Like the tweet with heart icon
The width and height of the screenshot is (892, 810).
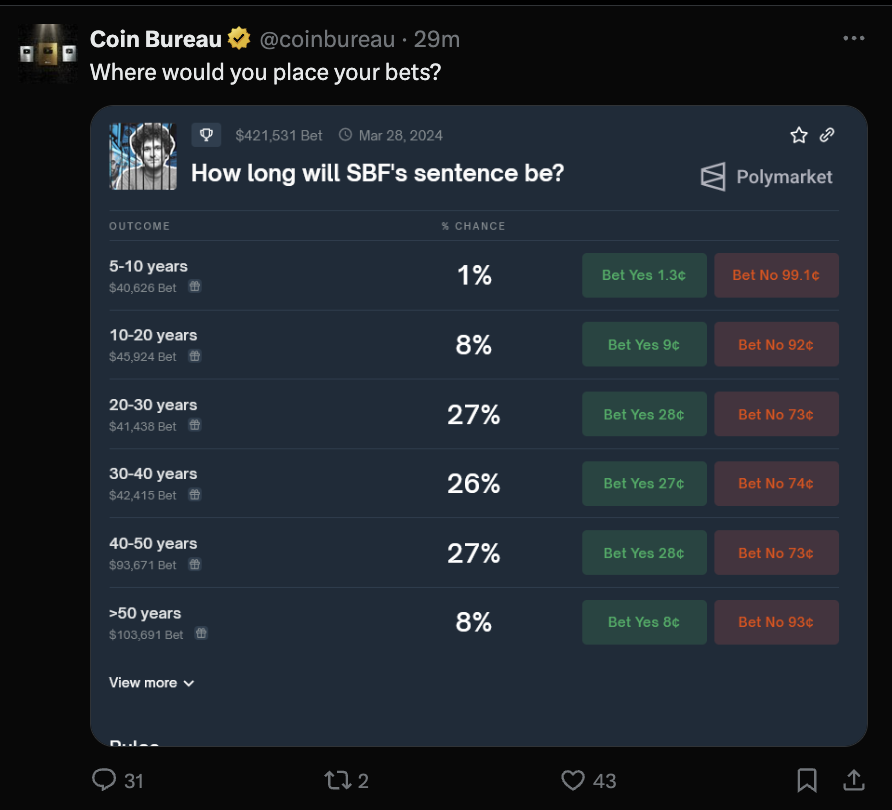click(573, 780)
